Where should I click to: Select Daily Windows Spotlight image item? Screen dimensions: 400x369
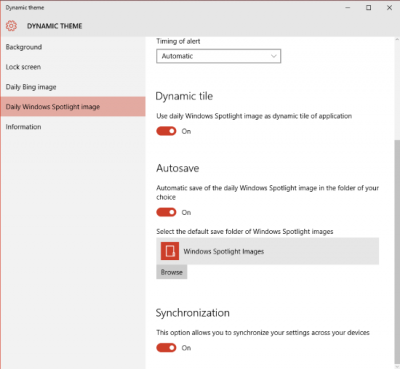point(73,107)
